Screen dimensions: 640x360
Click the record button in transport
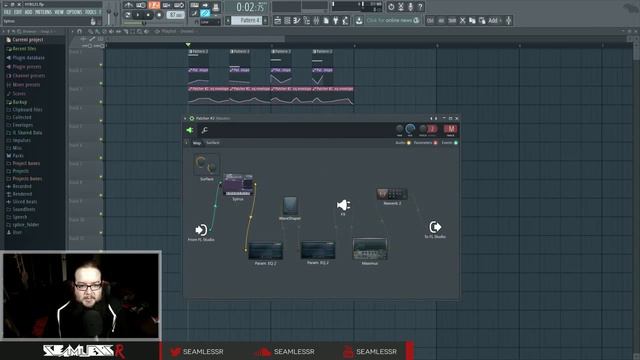pos(159,15)
